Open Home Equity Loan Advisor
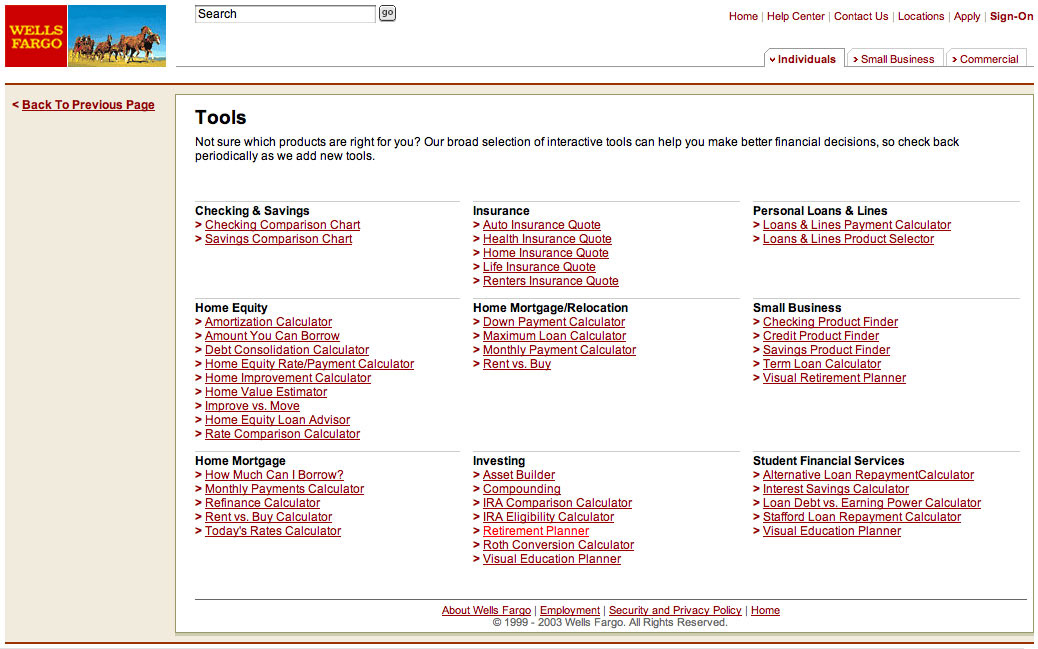 [277, 420]
